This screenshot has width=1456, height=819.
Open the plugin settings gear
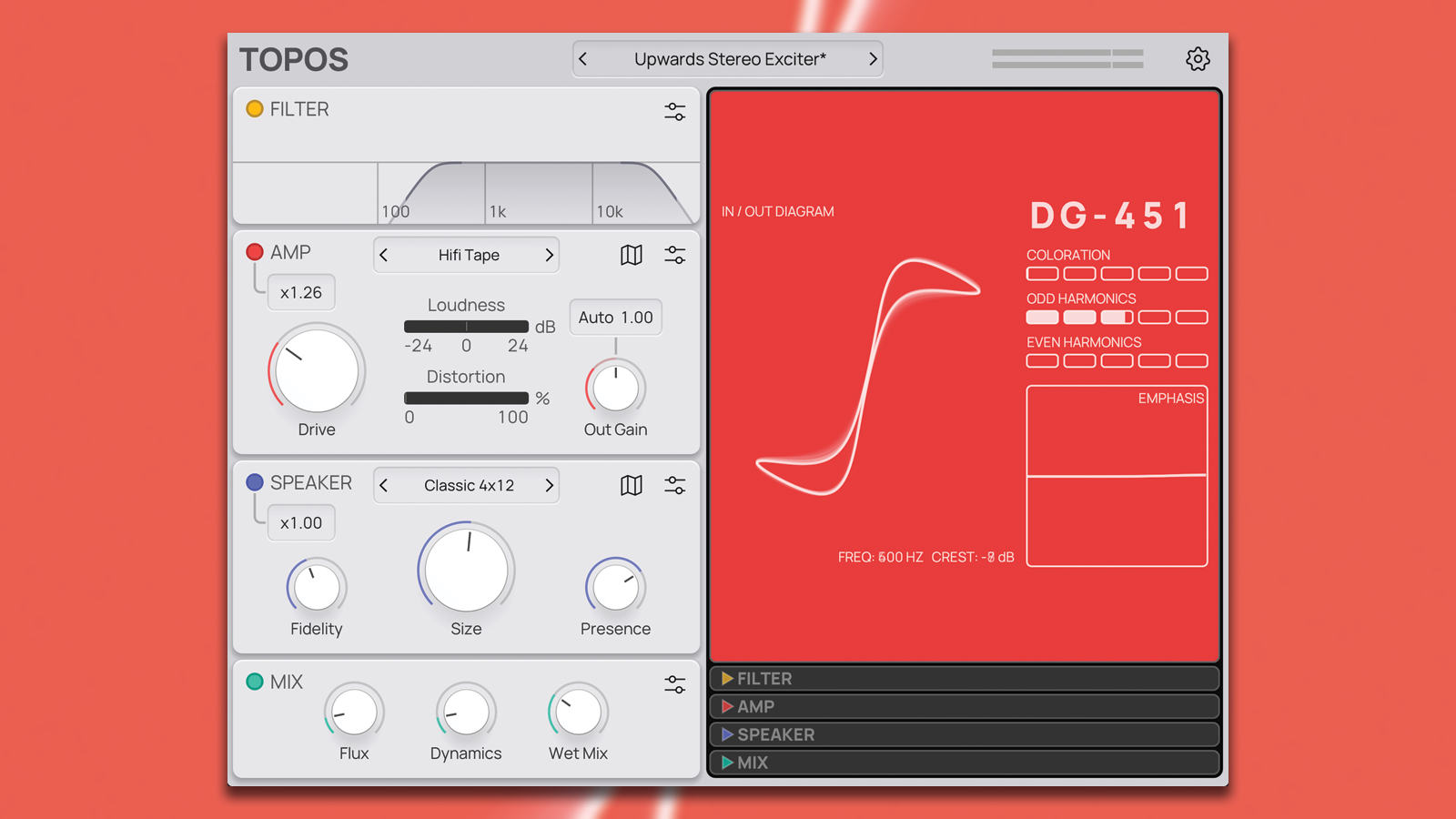[1198, 58]
